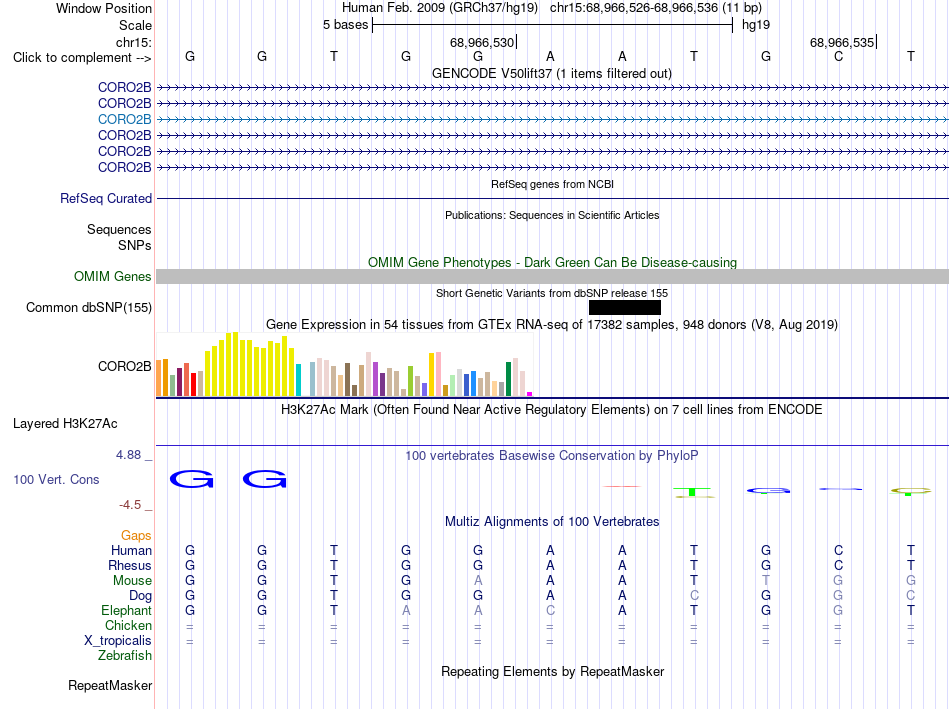Click the Common dbSNP(155) track label
Image resolution: width=950 pixels, height=709 pixels.
[x=89, y=307]
